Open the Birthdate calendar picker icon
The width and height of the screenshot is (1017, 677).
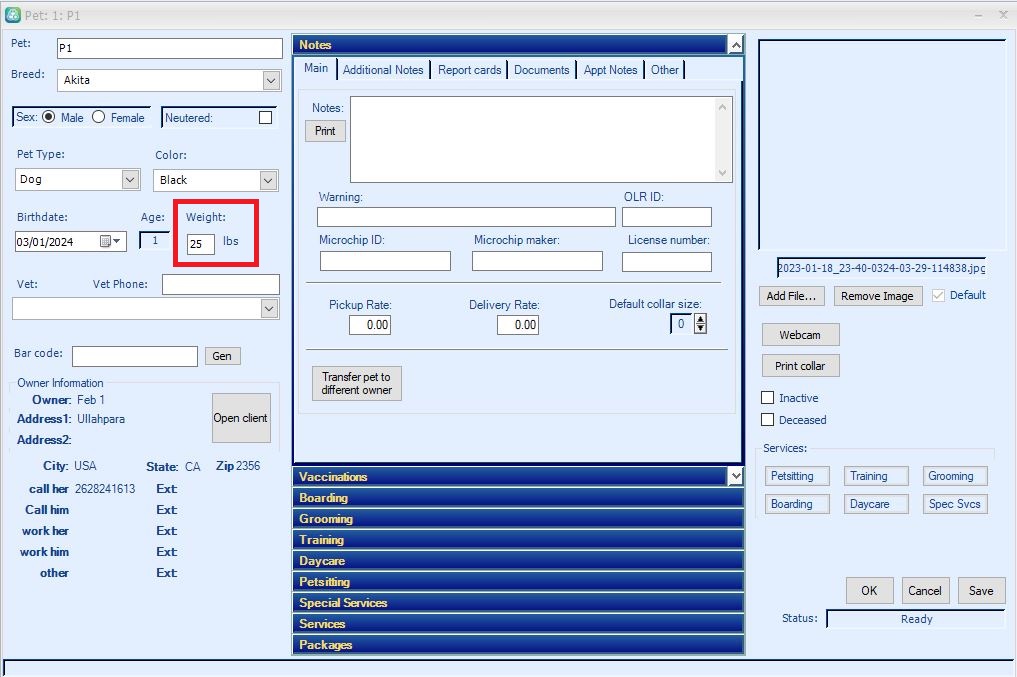click(x=105, y=241)
